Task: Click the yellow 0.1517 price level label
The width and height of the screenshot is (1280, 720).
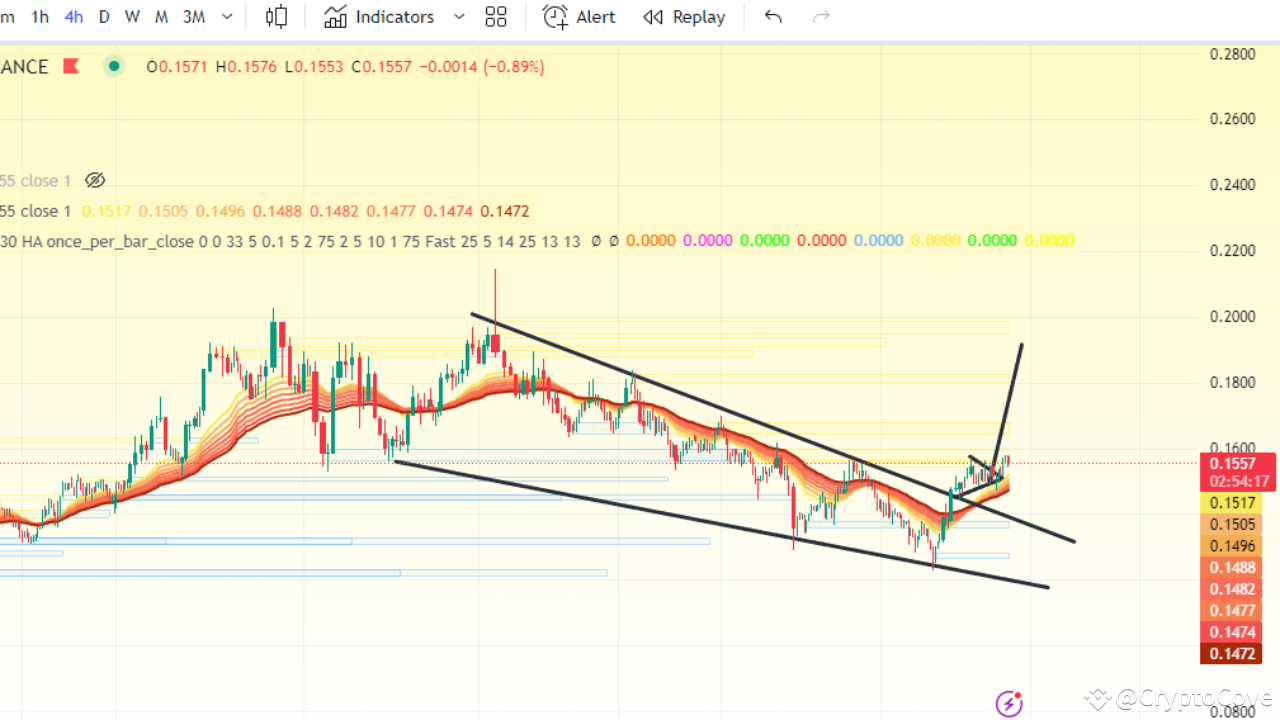Action: pyautogui.click(x=1231, y=502)
